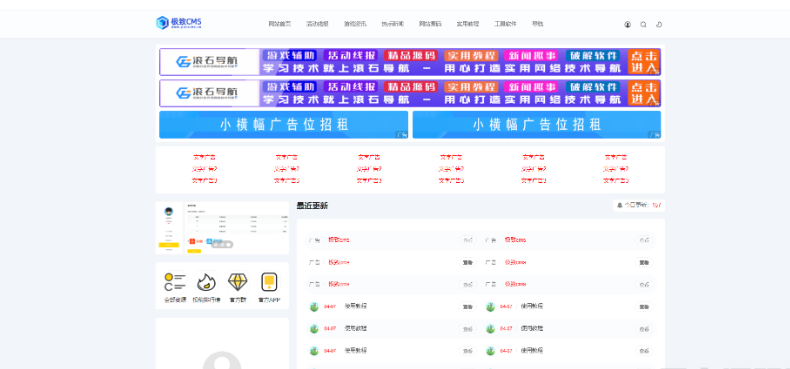Open the carousel slide image in sidebar

tap(222, 228)
